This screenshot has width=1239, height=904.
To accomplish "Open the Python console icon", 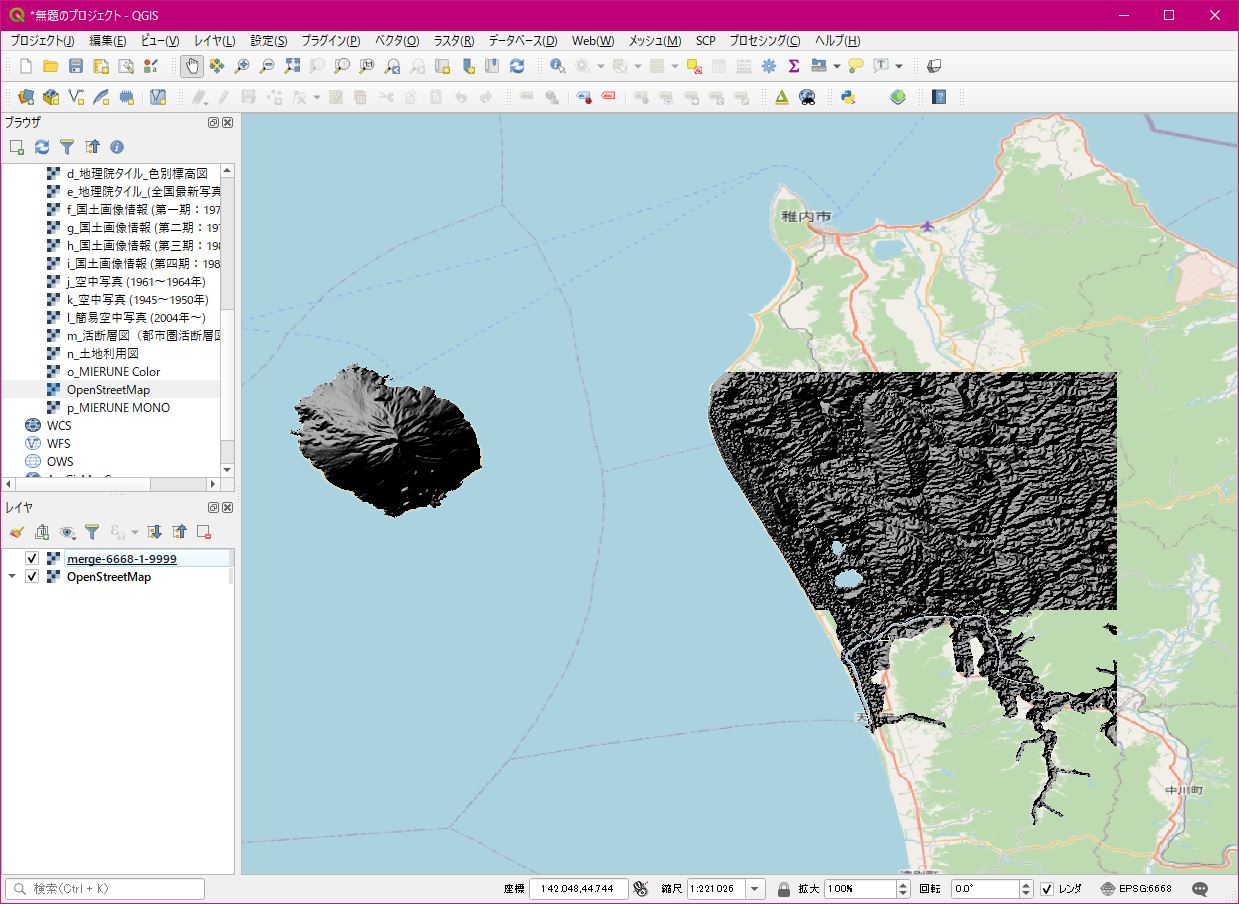I will (x=847, y=97).
